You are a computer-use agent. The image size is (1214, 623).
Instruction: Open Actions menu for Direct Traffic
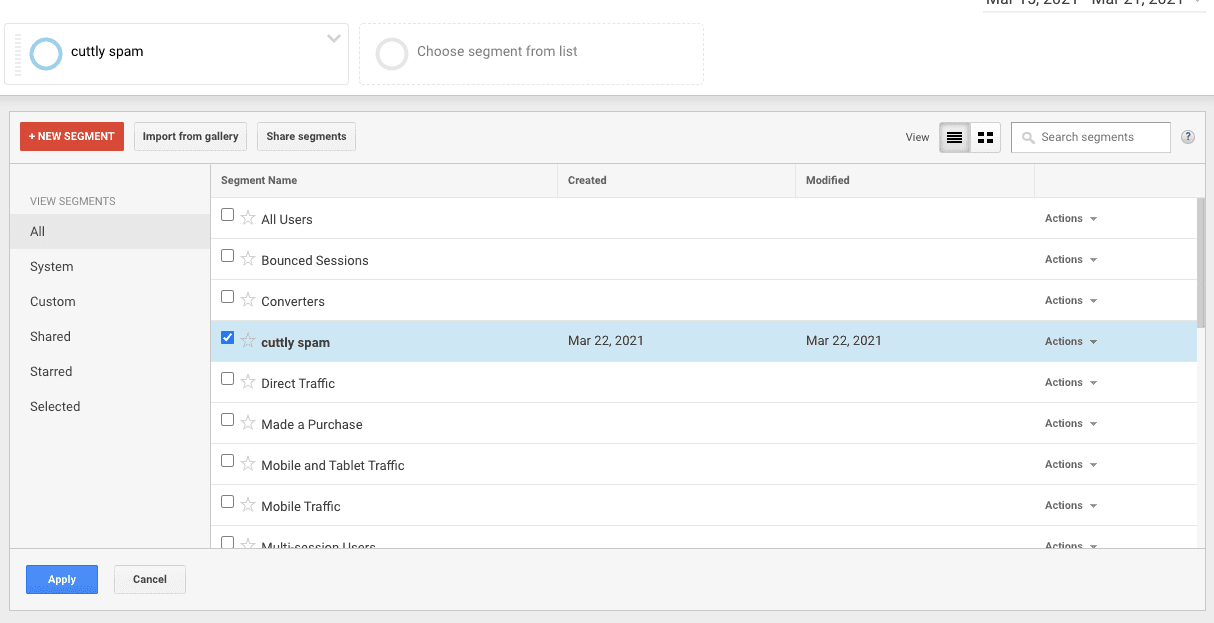tap(1071, 382)
